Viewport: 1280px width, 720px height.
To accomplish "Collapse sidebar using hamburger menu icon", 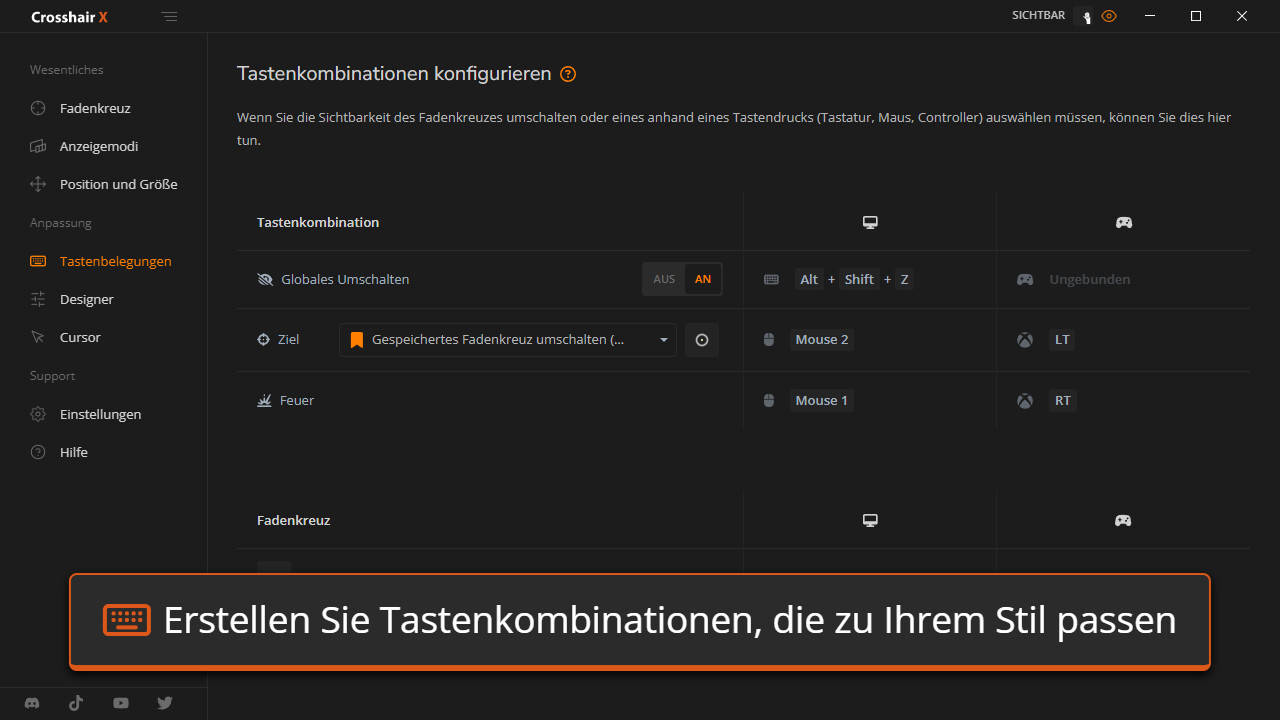I will pos(170,17).
